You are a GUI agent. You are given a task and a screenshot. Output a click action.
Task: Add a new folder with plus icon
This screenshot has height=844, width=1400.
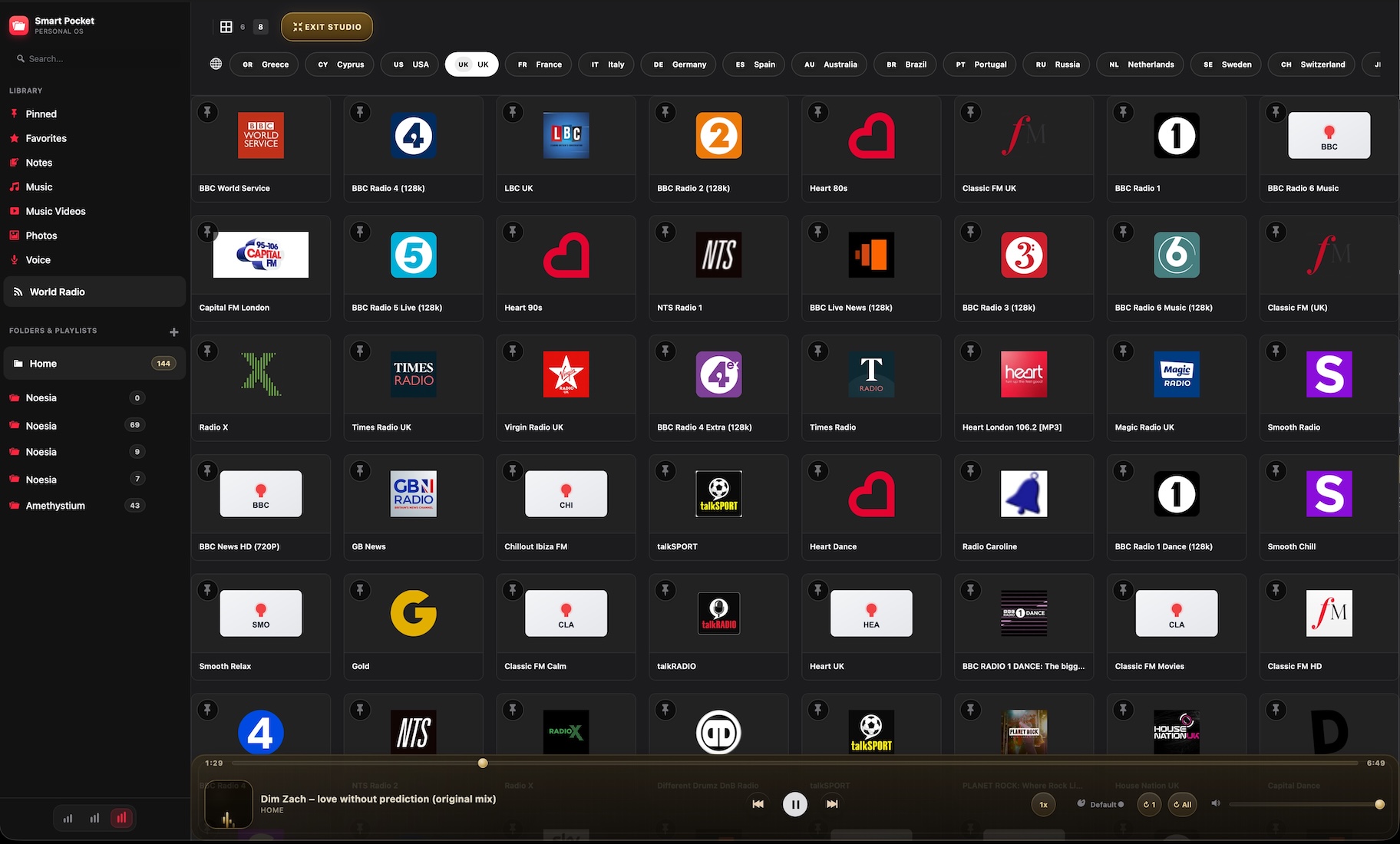[x=173, y=331]
